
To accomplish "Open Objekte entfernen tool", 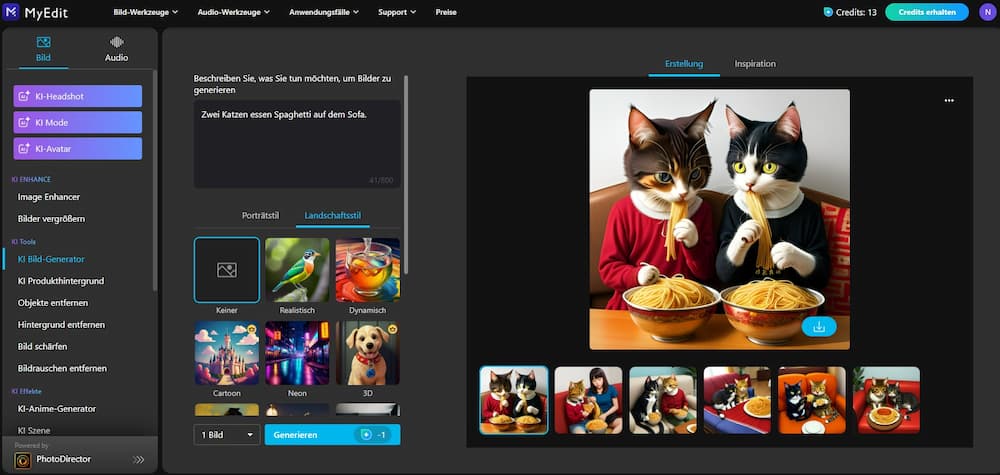I will click(53, 303).
